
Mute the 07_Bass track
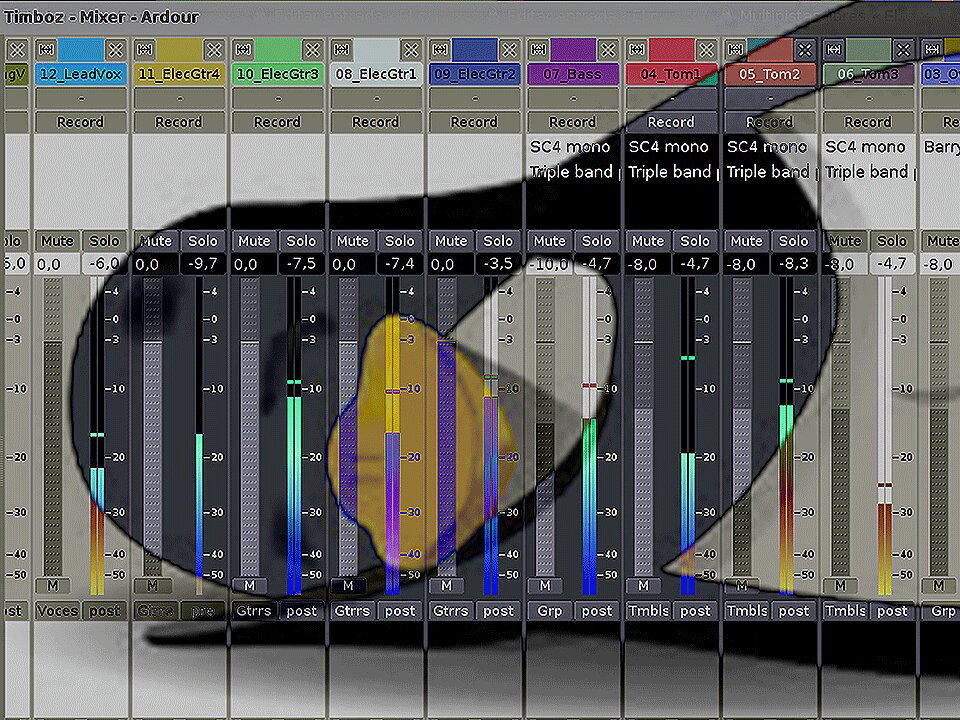(x=550, y=241)
